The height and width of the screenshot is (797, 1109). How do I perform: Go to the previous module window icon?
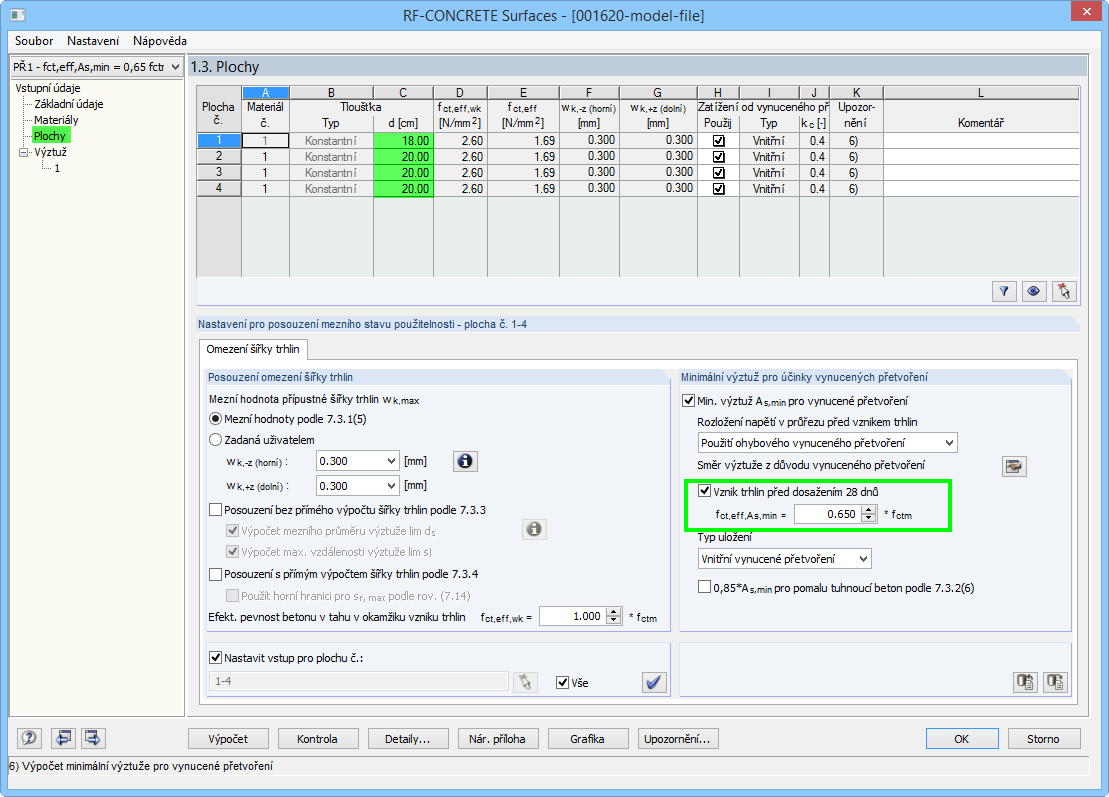click(63, 738)
